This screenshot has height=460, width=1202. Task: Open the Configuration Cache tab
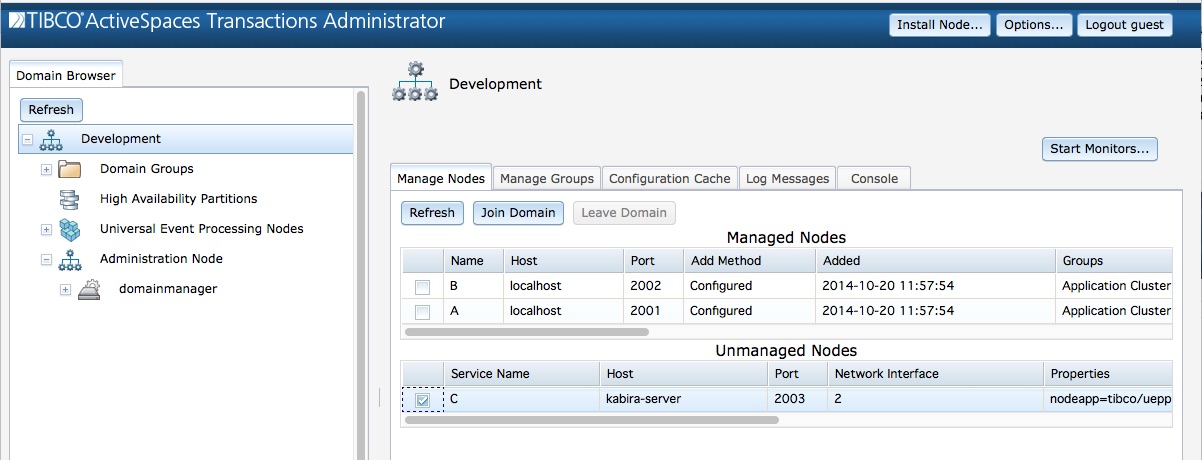[x=669, y=178]
